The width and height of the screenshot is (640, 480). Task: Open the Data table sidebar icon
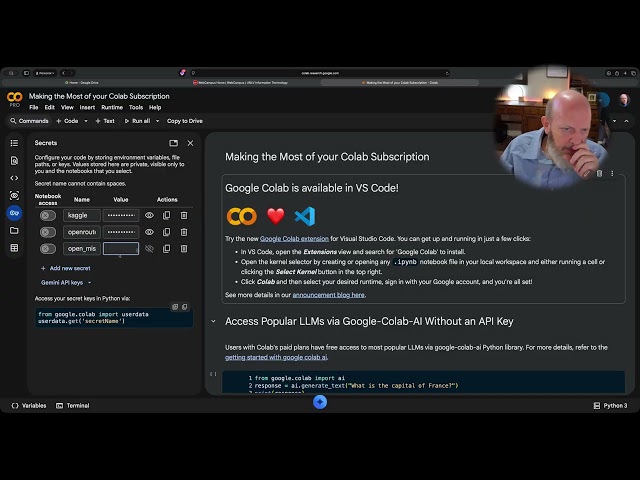14,248
